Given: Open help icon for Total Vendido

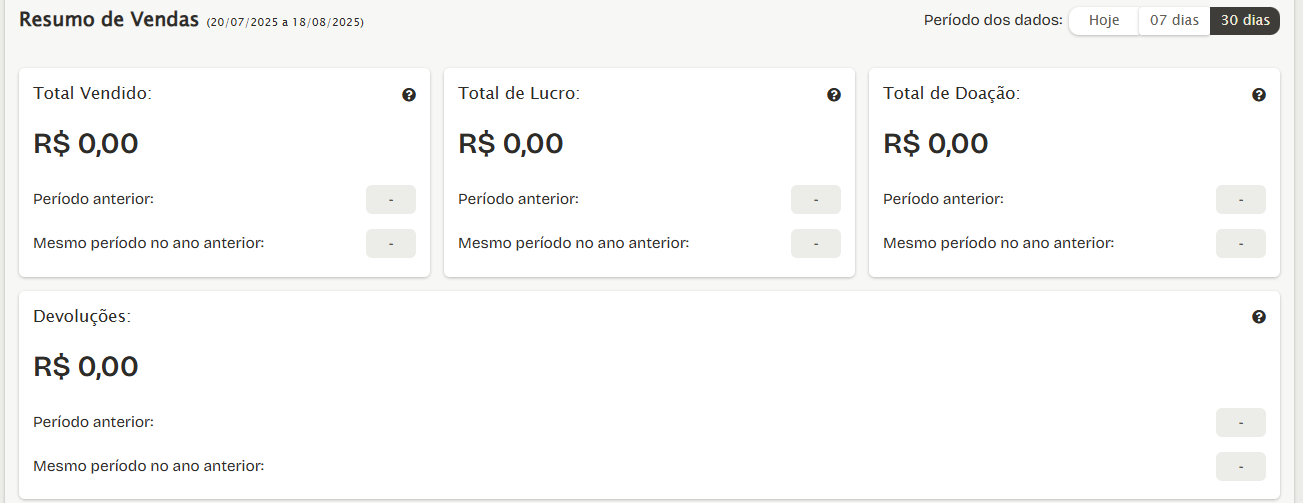Looking at the screenshot, I should coord(409,95).
